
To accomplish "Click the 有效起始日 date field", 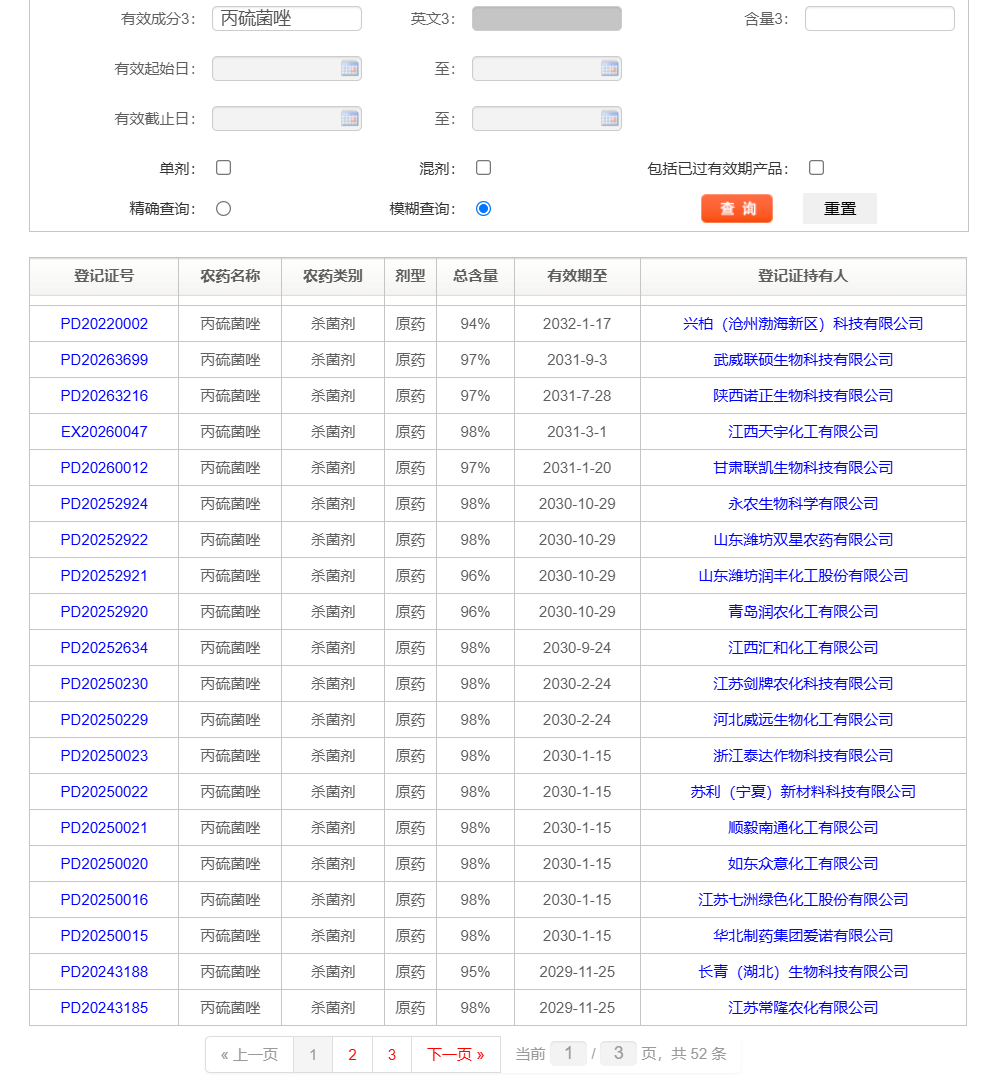I will [x=287, y=69].
